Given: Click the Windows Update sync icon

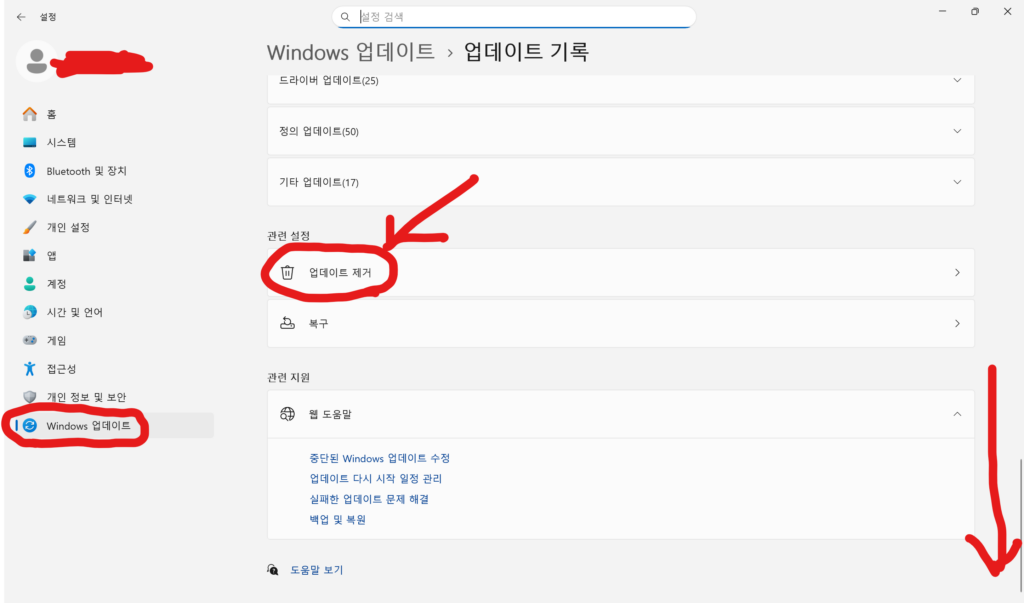Looking at the screenshot, I should coord(29,426).
